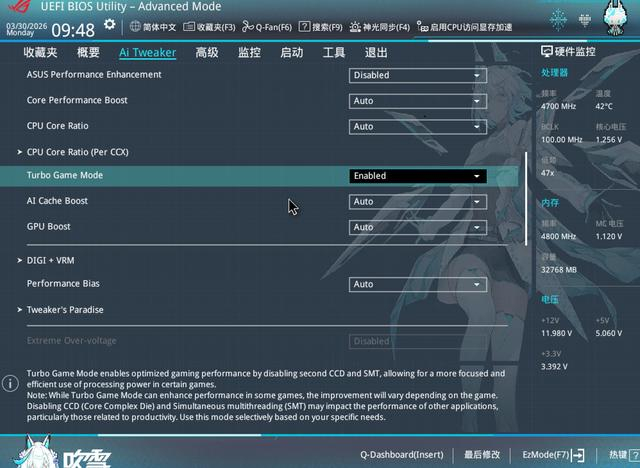The image size is (640, 468).
Task: Click the 1.256 V core voltage value
Action: pos(609,140)
